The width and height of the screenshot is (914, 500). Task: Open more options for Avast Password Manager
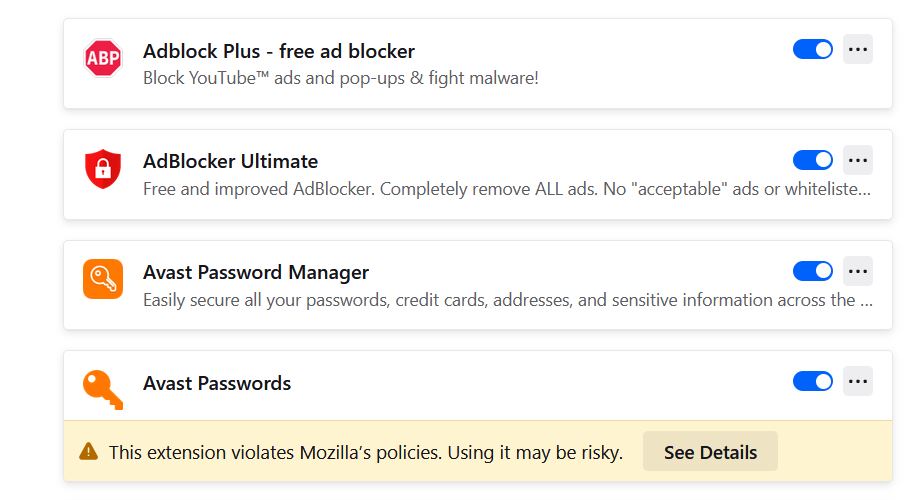[x=858, y=271]
